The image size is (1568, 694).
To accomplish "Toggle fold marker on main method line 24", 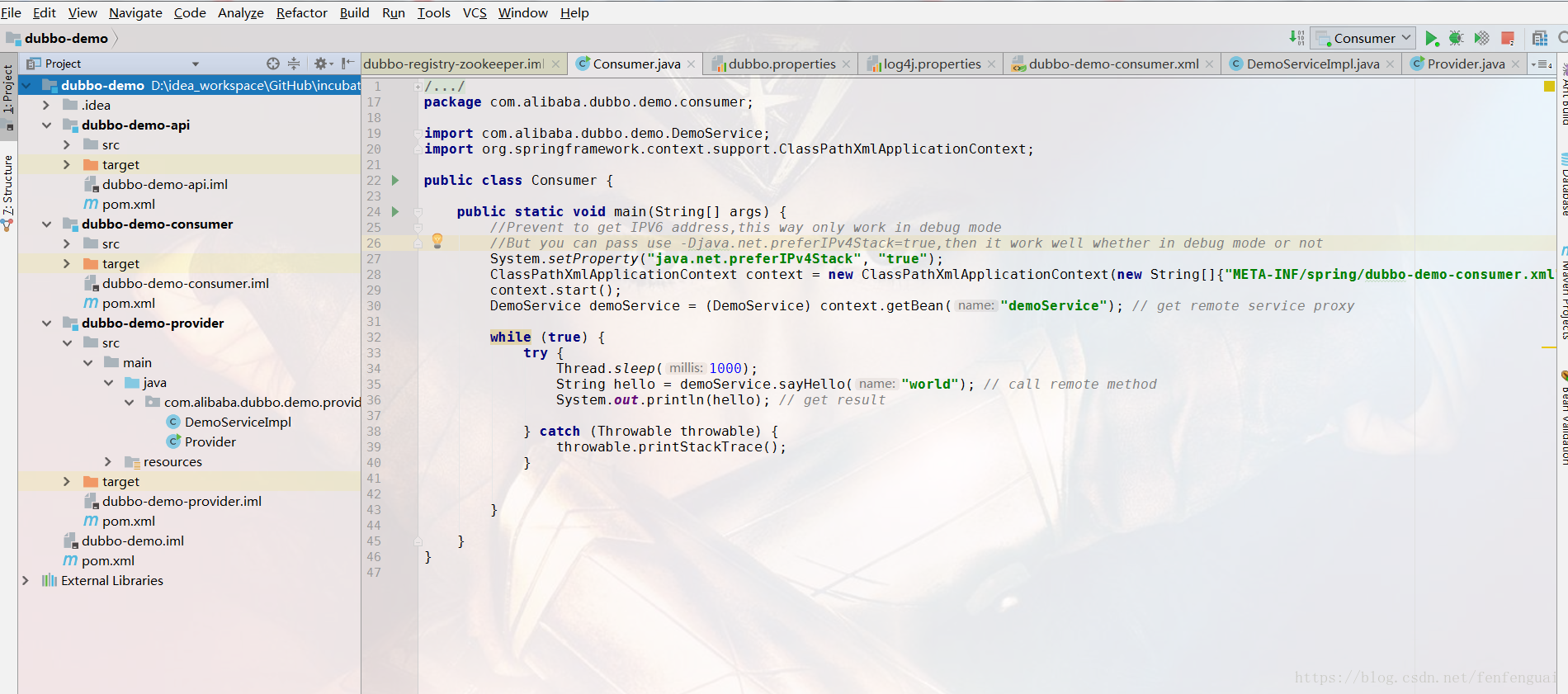I will (x=418, y=211).
